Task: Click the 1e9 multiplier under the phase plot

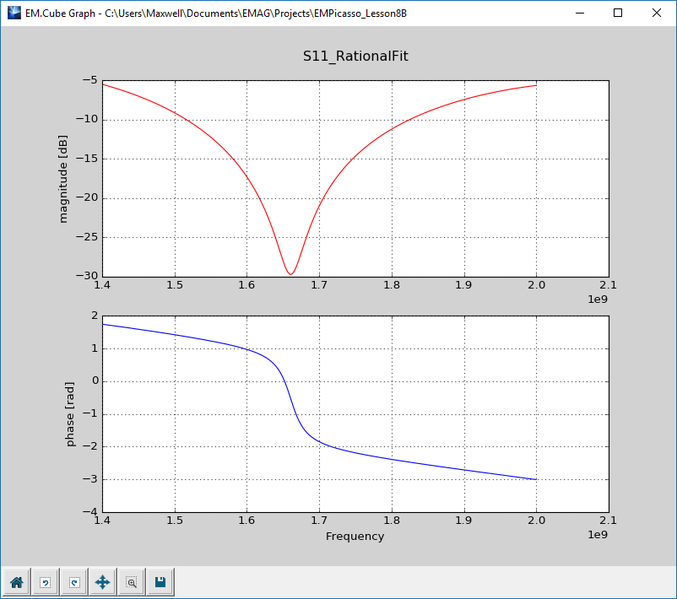Action: [598, 534]
